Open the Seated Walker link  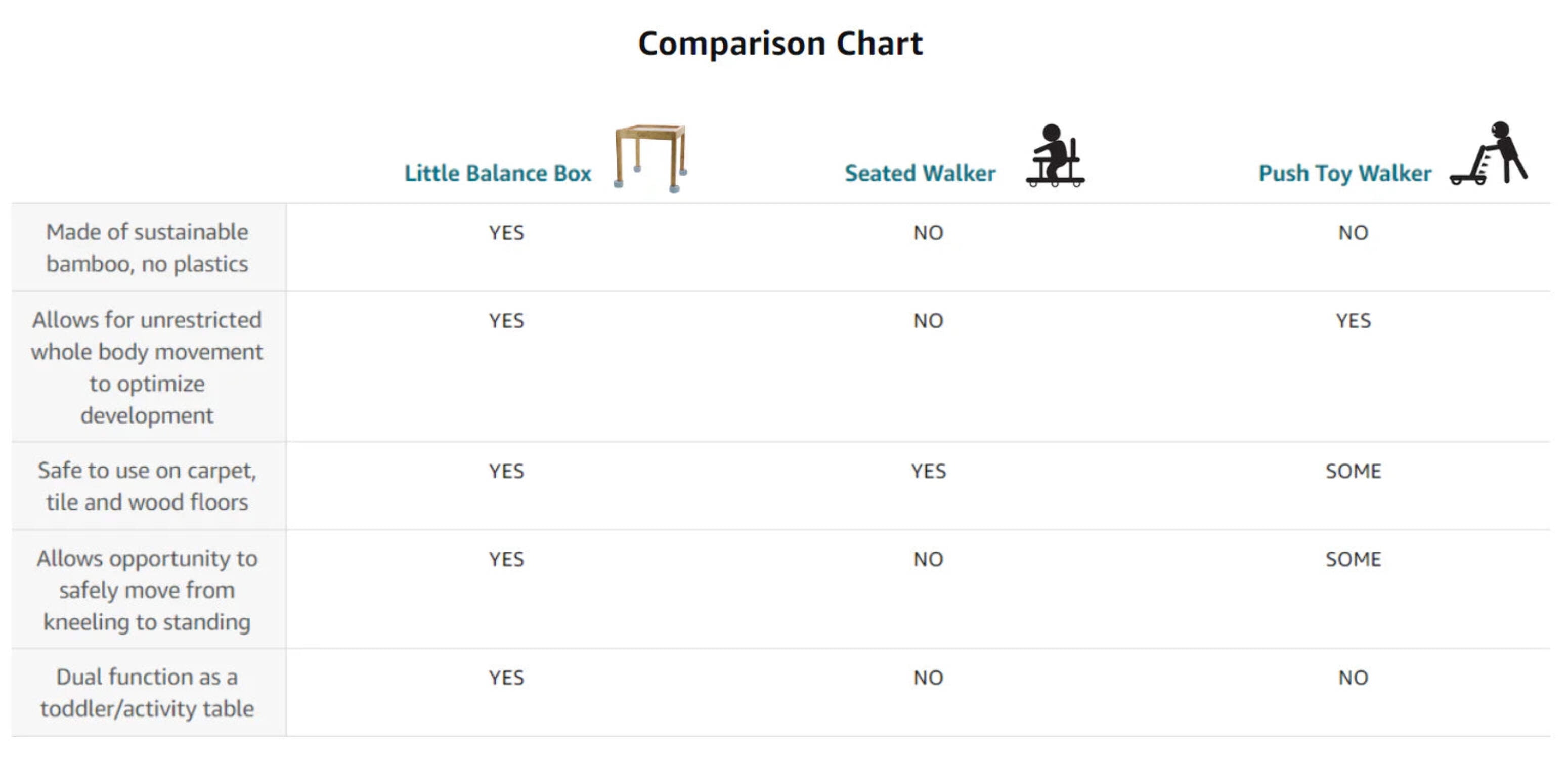920,174
